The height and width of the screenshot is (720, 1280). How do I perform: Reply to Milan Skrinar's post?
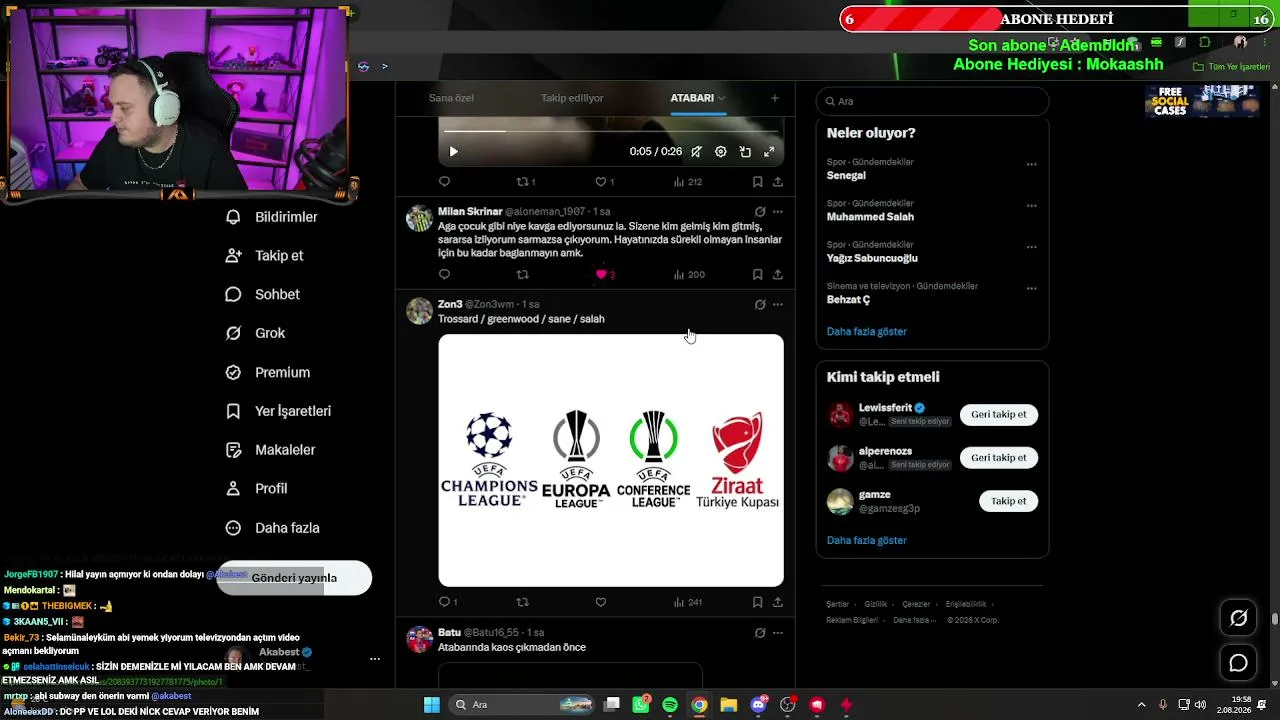(445, 274)
